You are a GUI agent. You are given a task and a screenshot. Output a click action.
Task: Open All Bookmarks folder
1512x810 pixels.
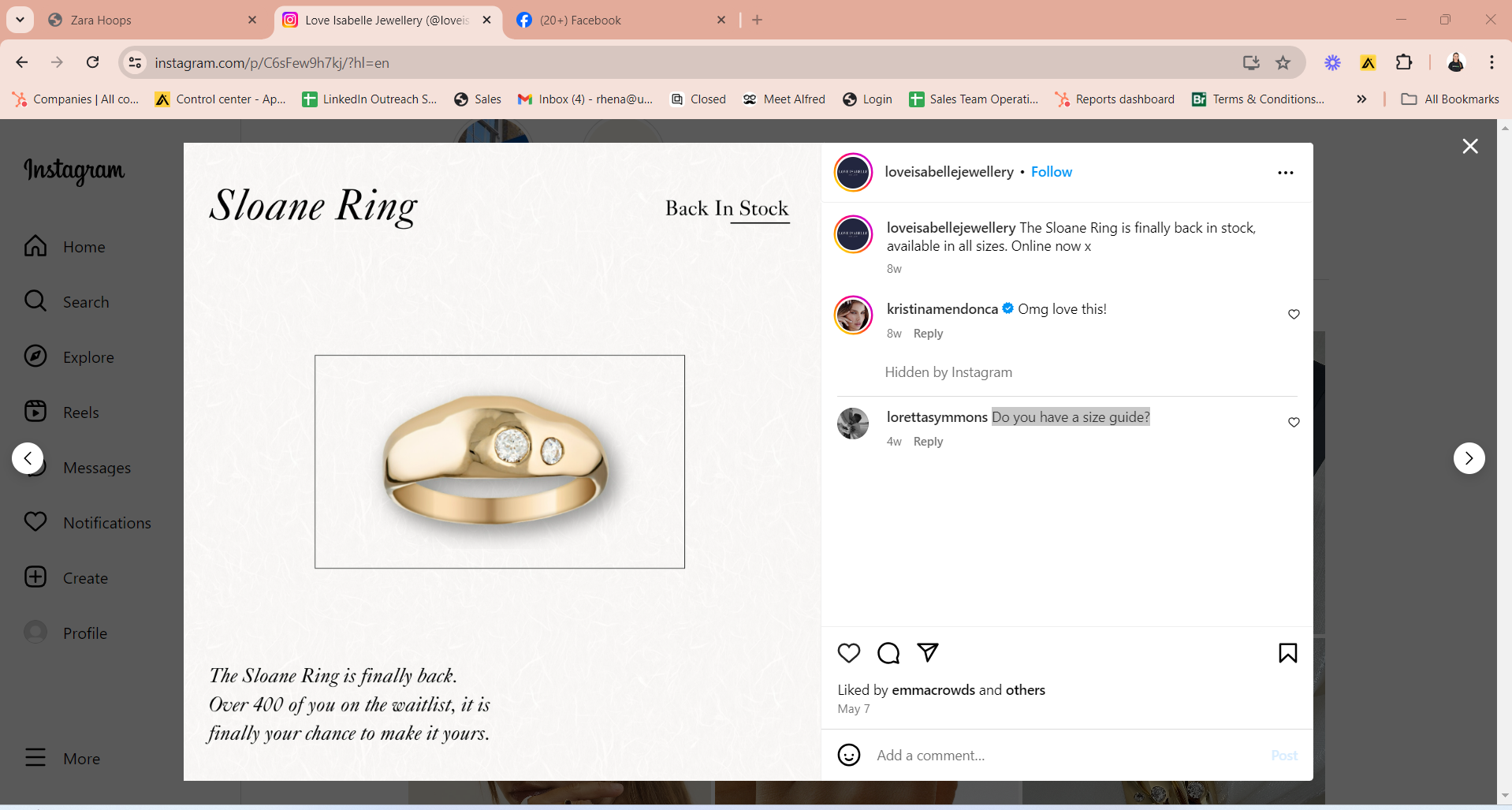pos(1450,99)
